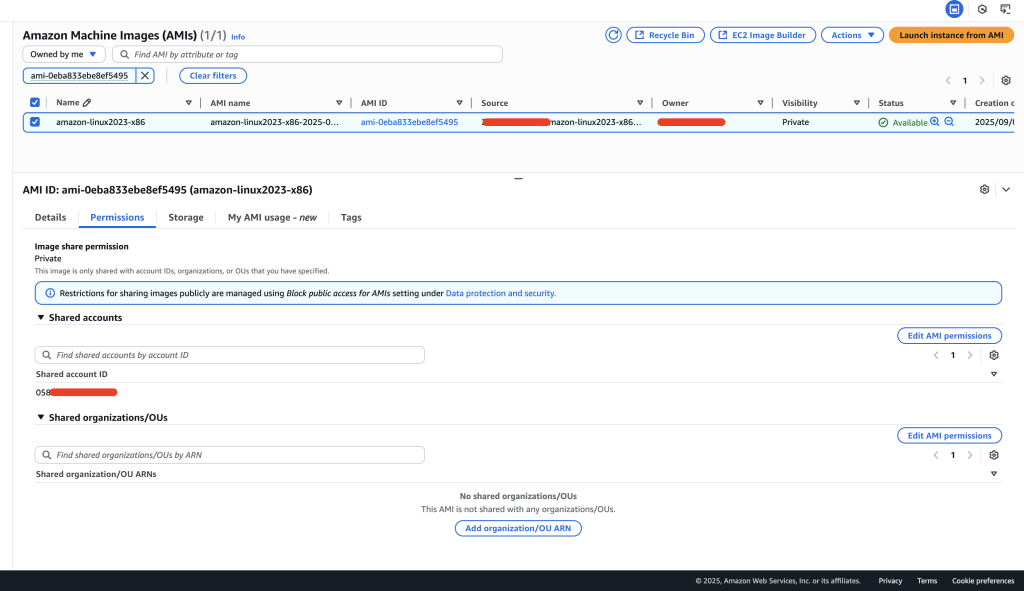Go to next page of Shared accounts
Screen dimensions: 1024x591
tap(970, 355)
